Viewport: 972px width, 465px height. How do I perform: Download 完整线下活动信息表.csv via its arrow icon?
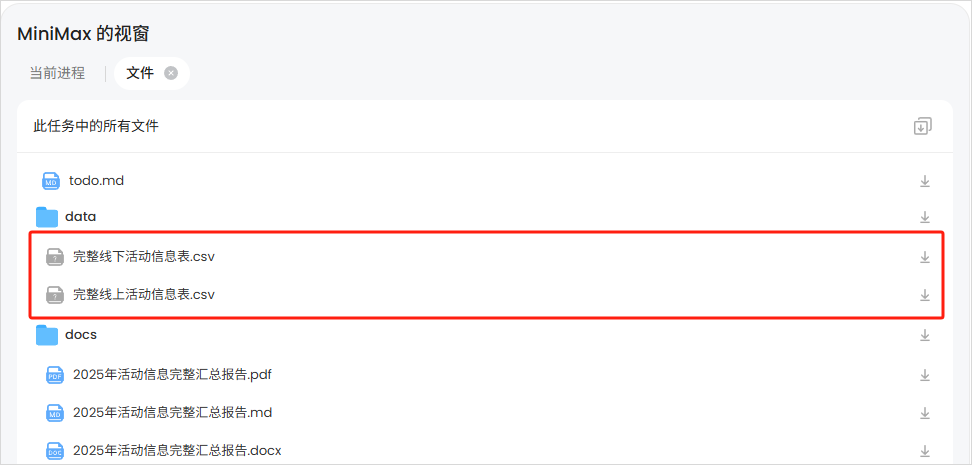[925, 257]
